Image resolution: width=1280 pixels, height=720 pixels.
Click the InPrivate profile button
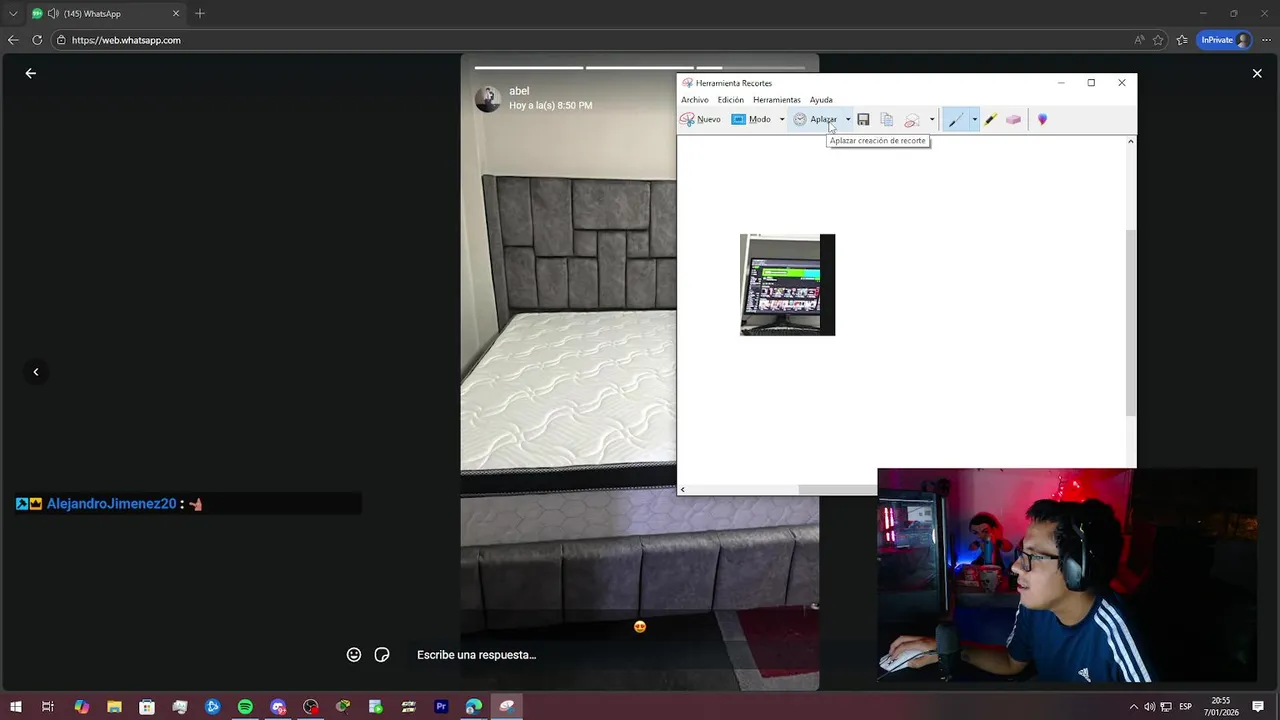pos(1225,40)
